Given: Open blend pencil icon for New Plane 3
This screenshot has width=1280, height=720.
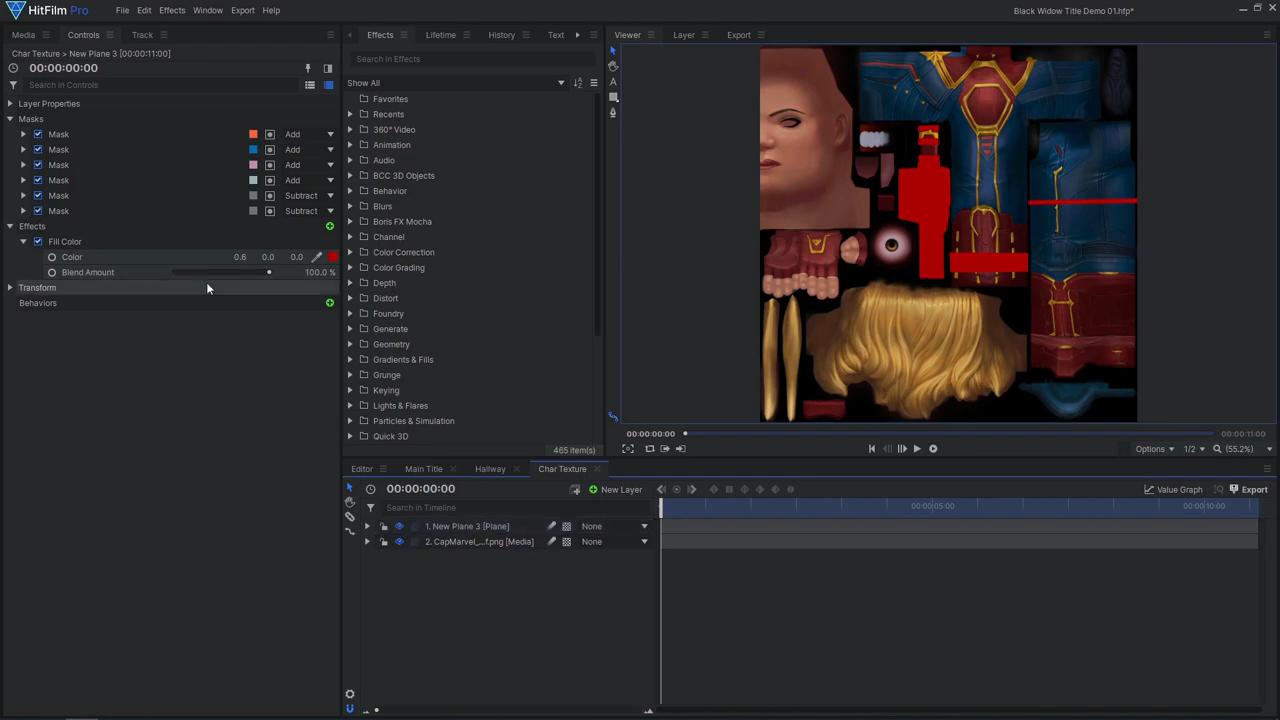Looking at the screenshot, I should tap(551, 526).
